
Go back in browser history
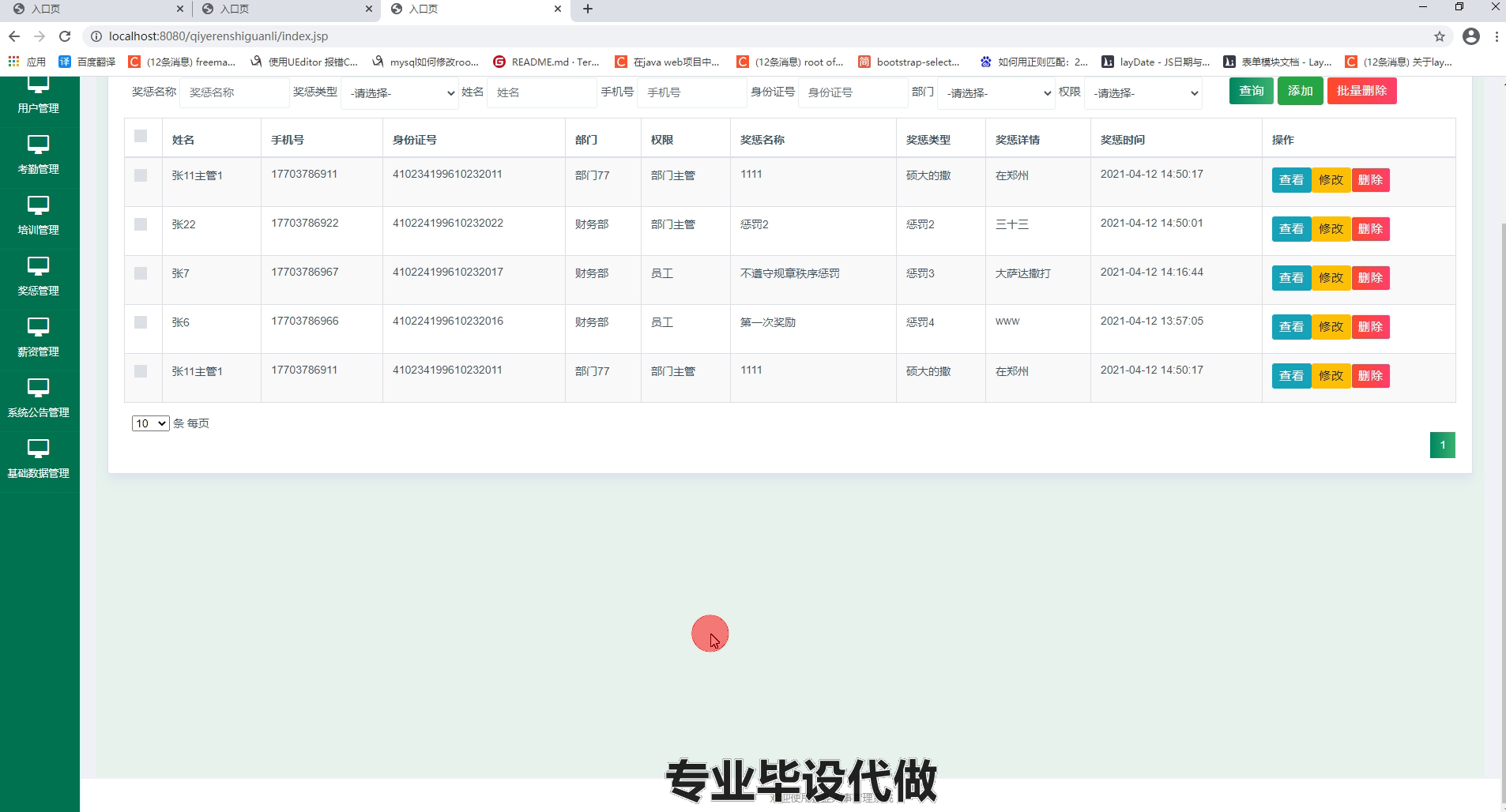14,36
